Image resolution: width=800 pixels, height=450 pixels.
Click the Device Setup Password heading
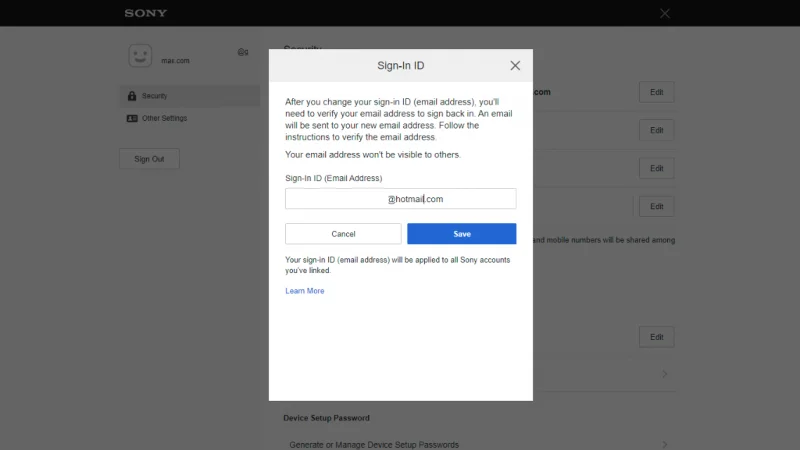(327, 418)
